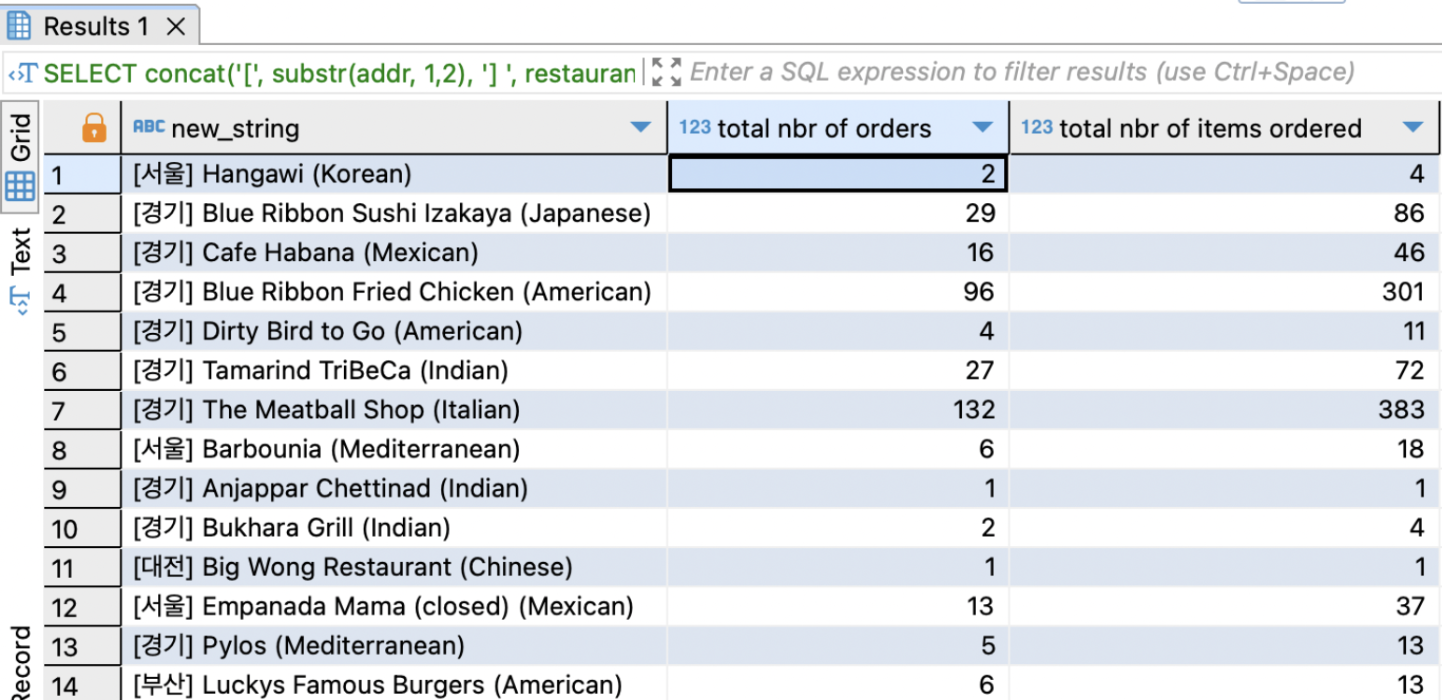Screen dimensions: 1442x700
Task: Select orders value 27
Action: [838, 371]
